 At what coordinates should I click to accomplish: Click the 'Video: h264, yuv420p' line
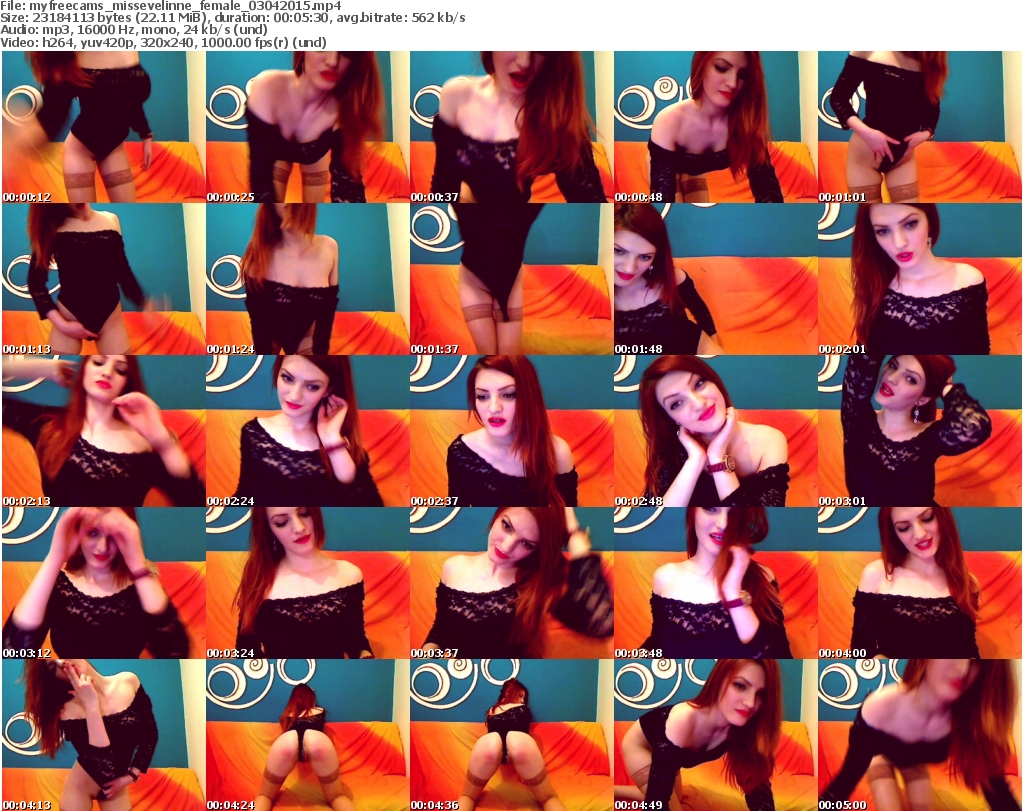click(163, 42)
